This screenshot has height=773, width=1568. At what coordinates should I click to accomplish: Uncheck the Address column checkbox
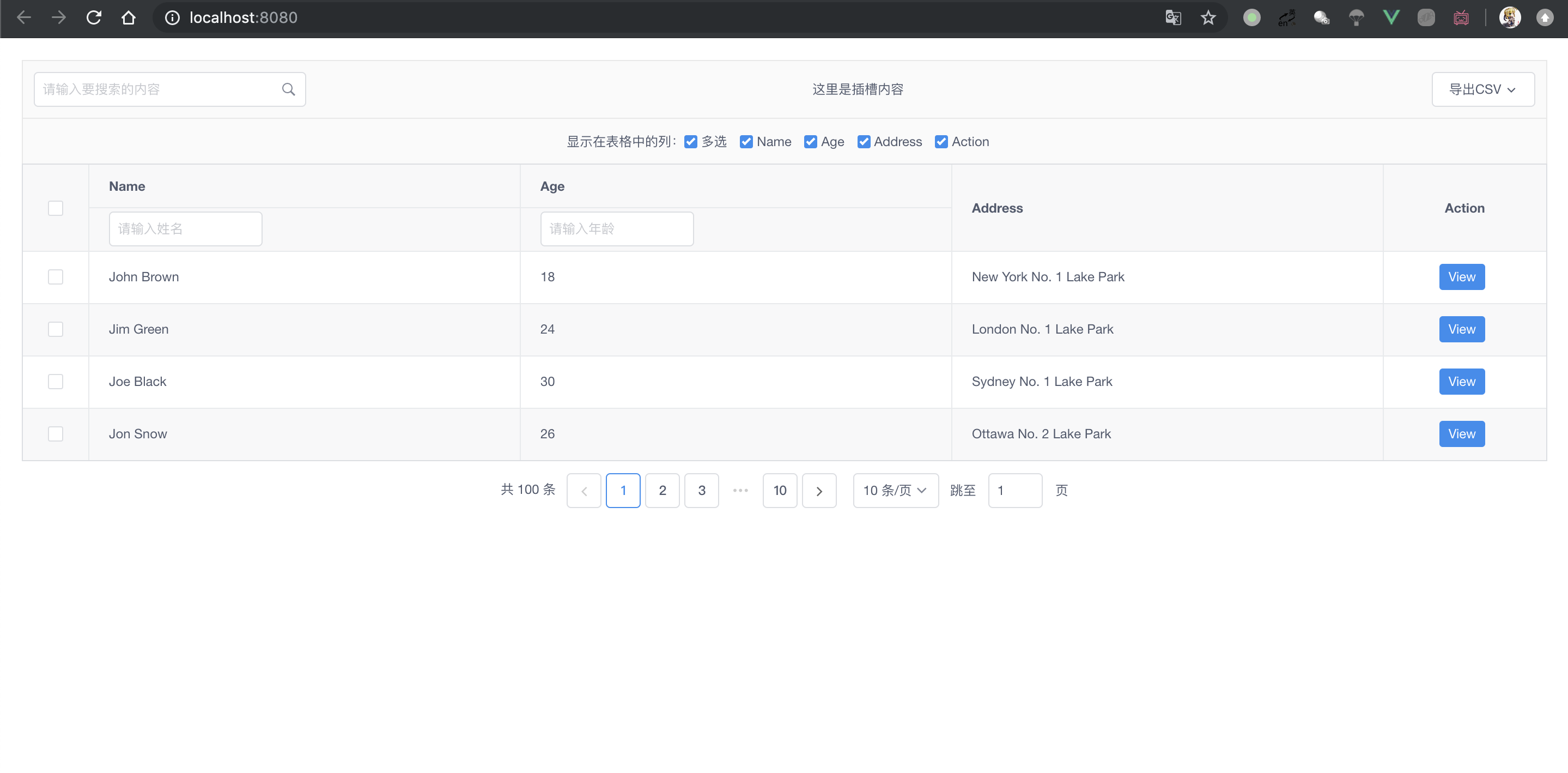(x=863, y=142)
